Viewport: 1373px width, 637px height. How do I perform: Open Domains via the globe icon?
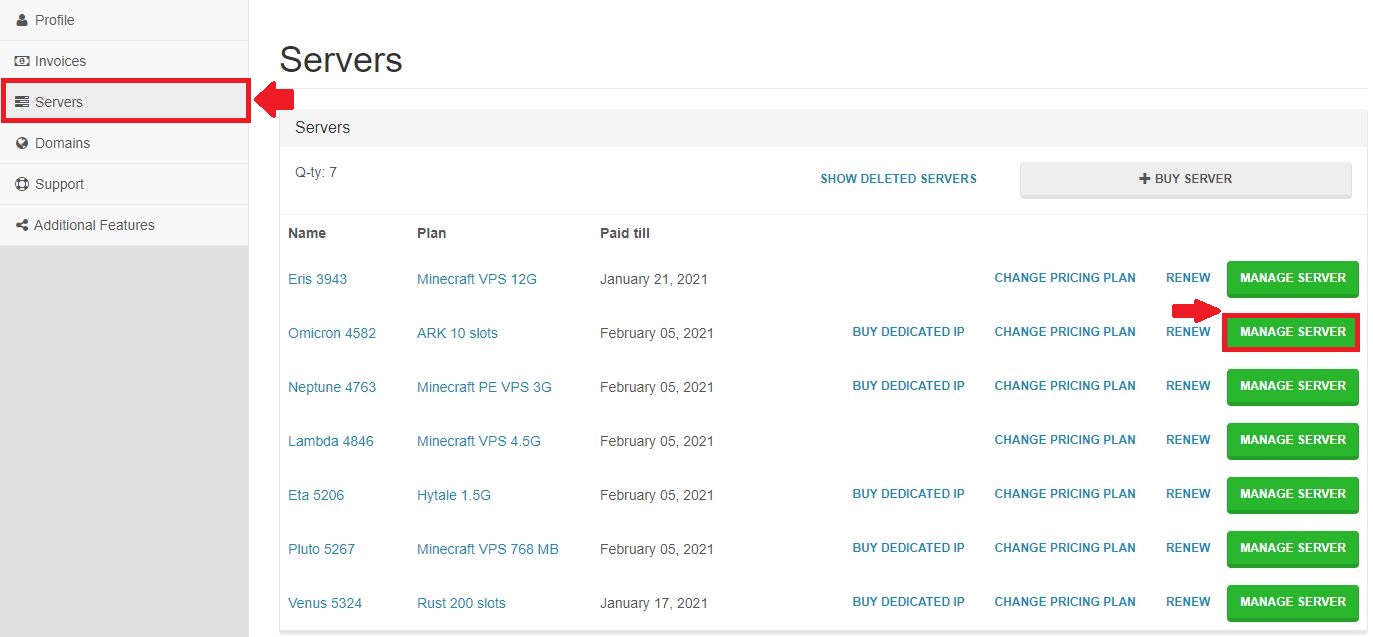(x=20, y=143)
